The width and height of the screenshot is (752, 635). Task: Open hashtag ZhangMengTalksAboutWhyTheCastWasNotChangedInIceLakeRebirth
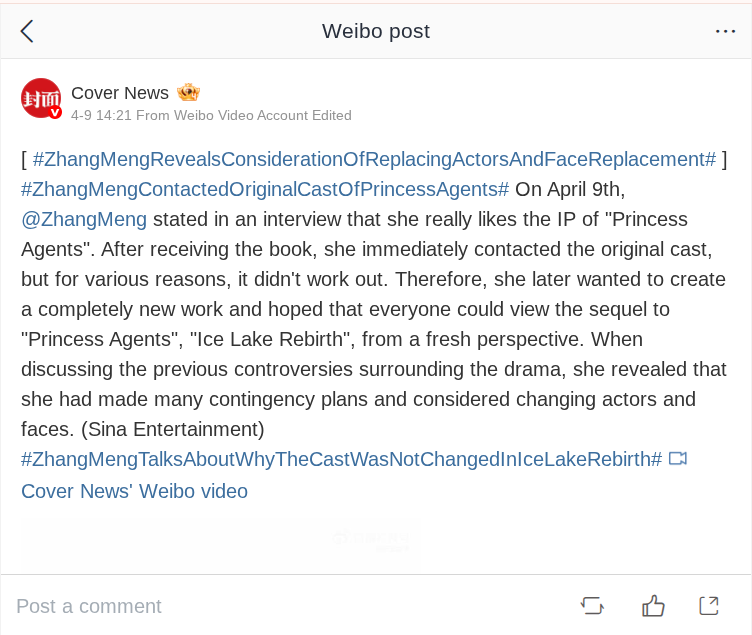tap(341, 459)
